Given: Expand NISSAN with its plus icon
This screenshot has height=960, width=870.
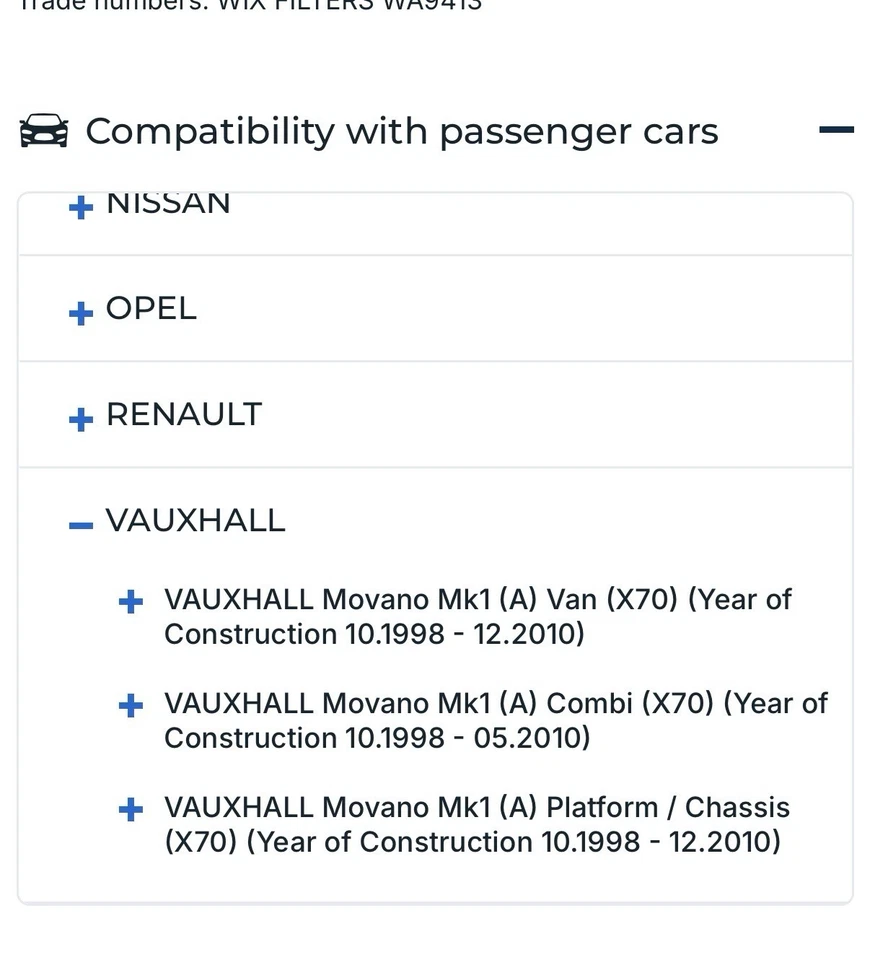Looking at the screenshot, I should click(81, 207).
